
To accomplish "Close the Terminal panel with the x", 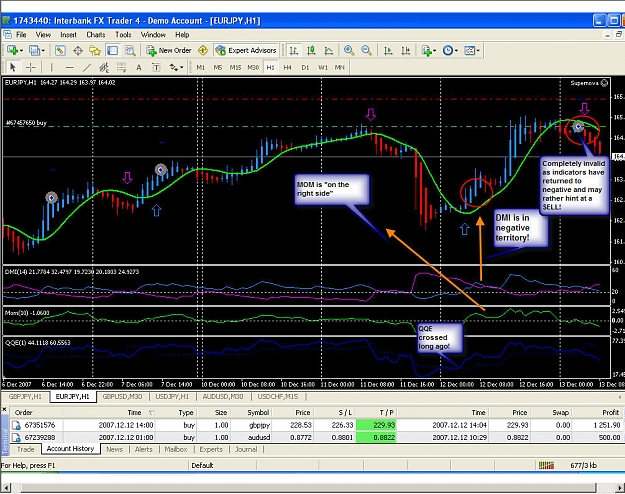I will 4,409.
